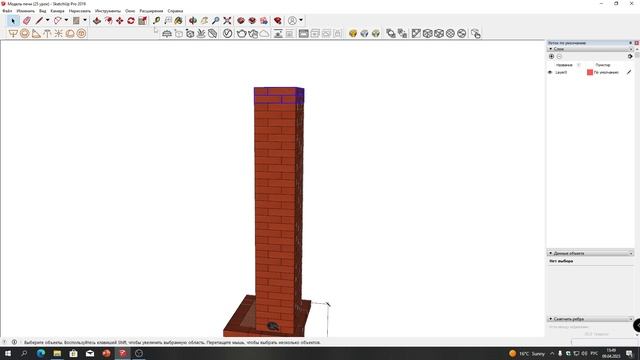Image resolution: width=640 pixels, height=360 pixels.
Task: Click the user account profile icon
Action: point(292,20)
